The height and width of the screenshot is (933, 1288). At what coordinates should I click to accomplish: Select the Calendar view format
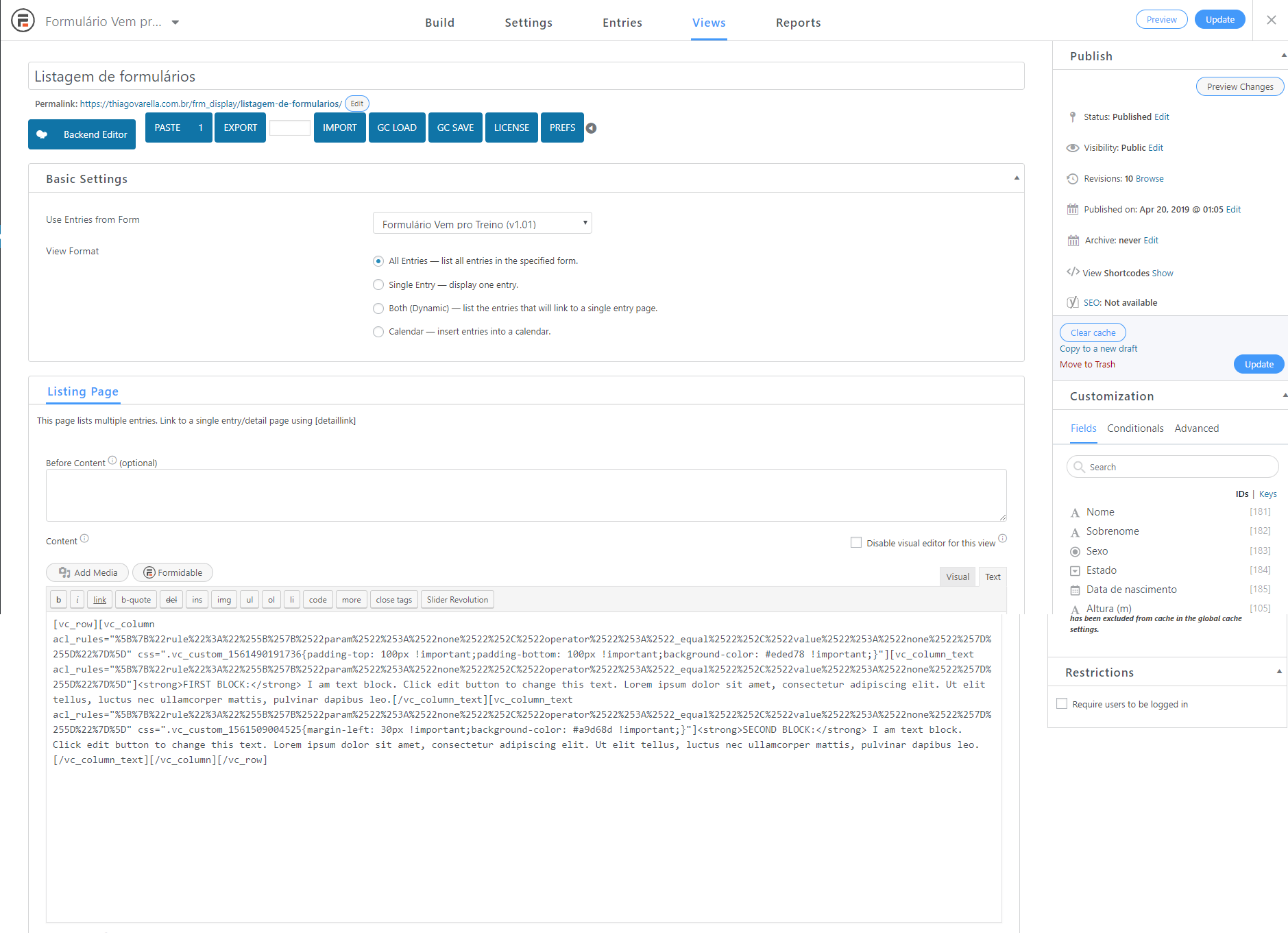pyautogui.click(x=378, y=332)
